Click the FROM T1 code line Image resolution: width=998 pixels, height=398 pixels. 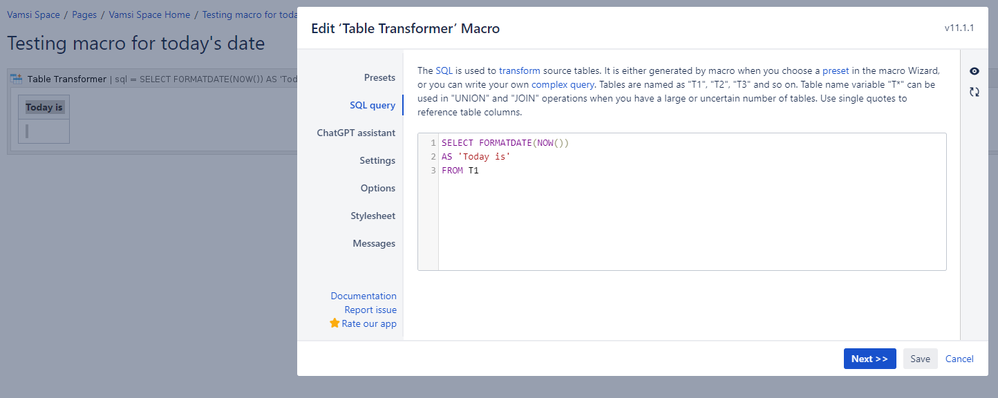460,171
